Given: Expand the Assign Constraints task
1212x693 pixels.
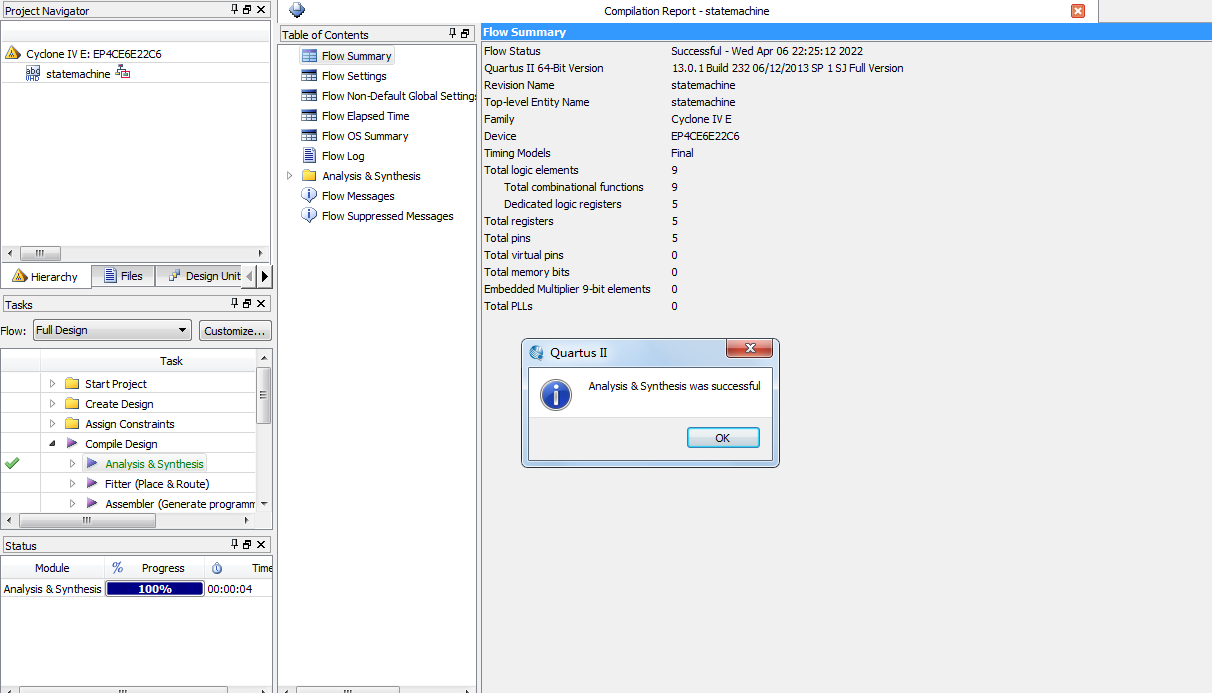Looking at the screenshot, I should tap(53, 424).
